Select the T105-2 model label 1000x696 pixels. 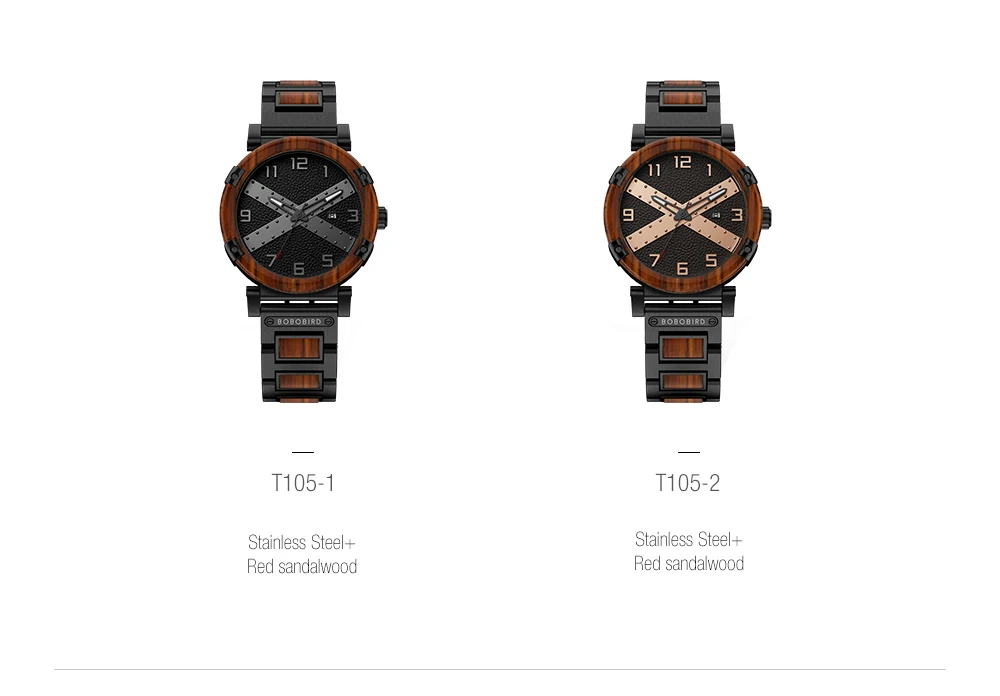pos(688,483)
